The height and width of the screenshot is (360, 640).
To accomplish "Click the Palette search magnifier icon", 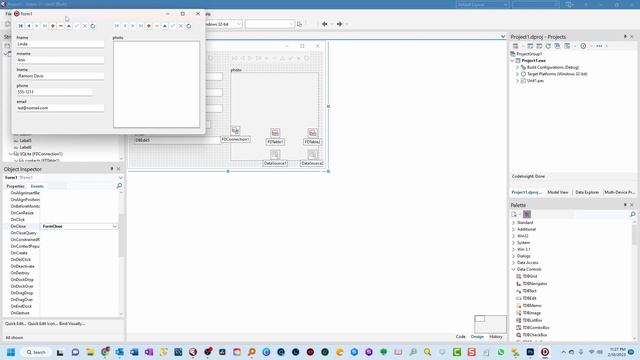I will point(632,214).
